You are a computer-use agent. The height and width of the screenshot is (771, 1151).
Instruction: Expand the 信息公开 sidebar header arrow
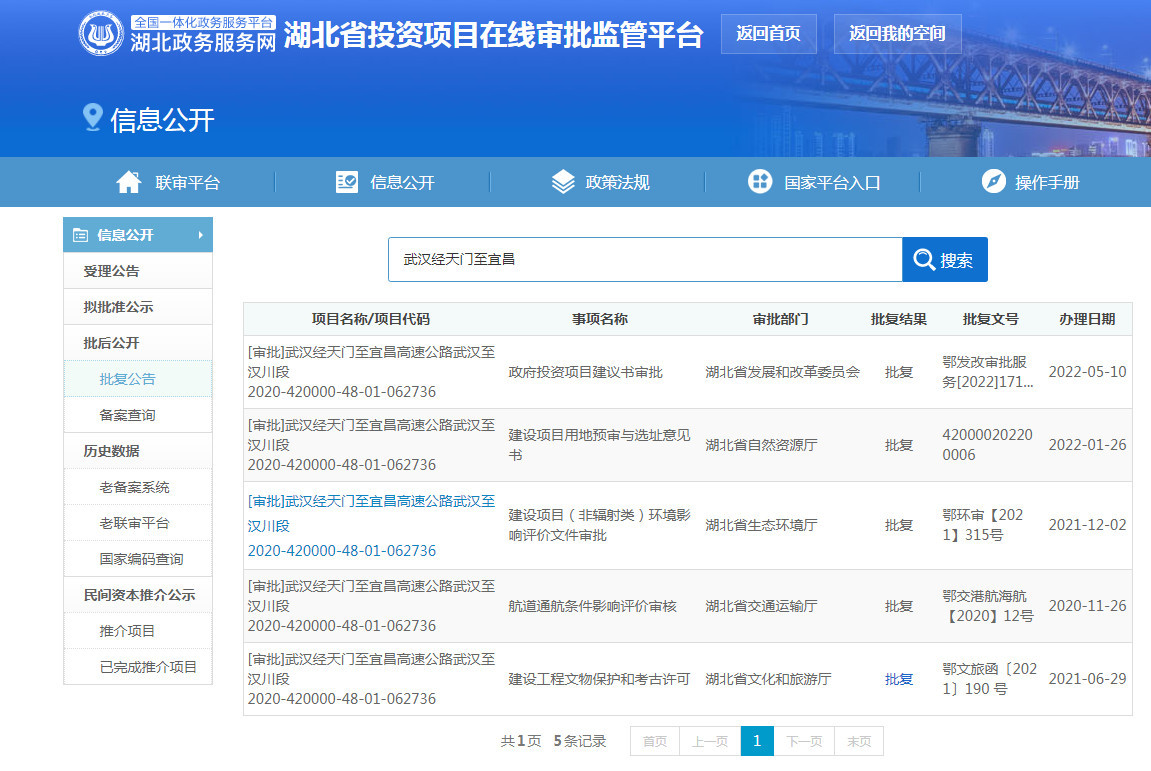tap(200, 235)
